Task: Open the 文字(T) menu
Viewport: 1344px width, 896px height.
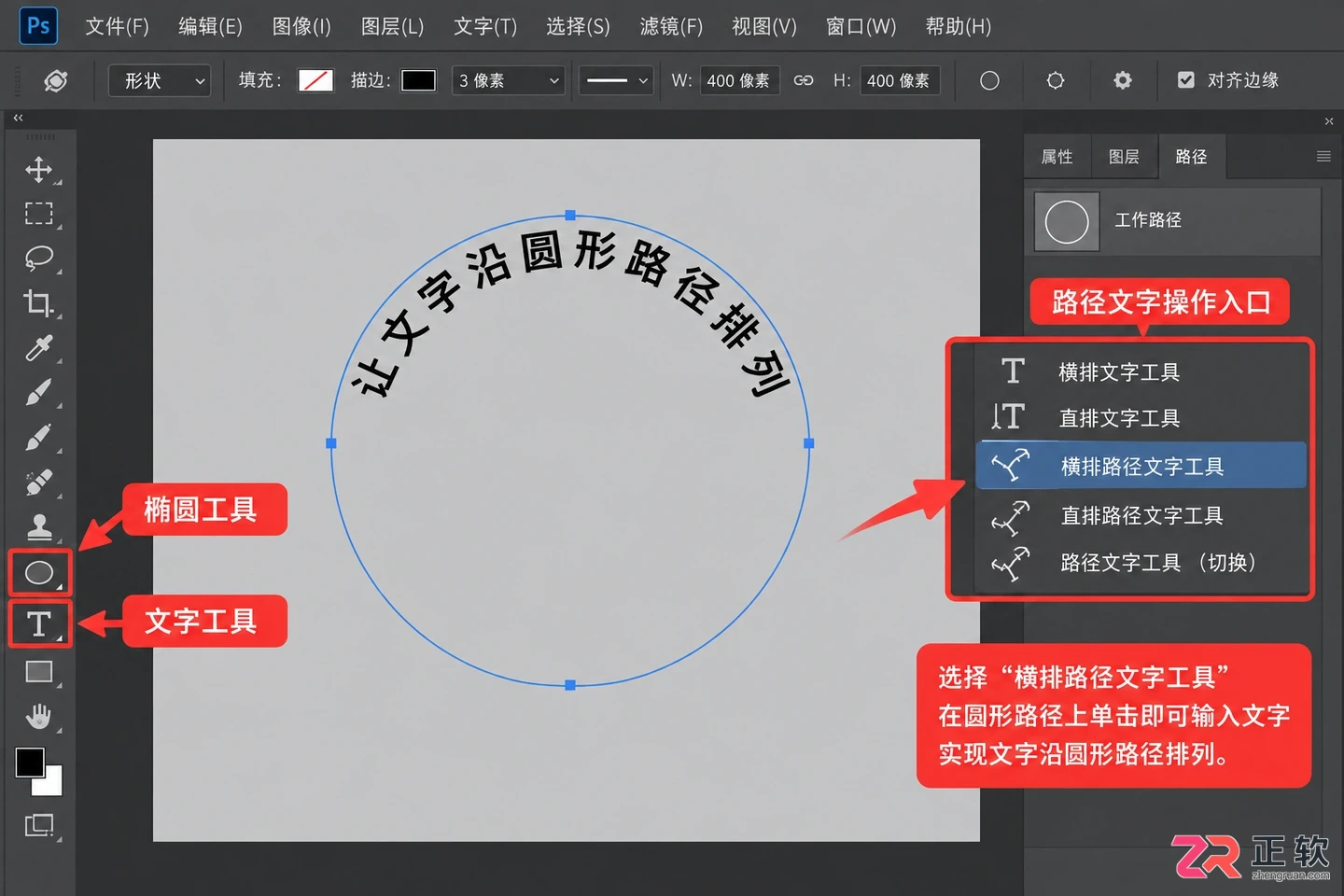Action: 485,26
